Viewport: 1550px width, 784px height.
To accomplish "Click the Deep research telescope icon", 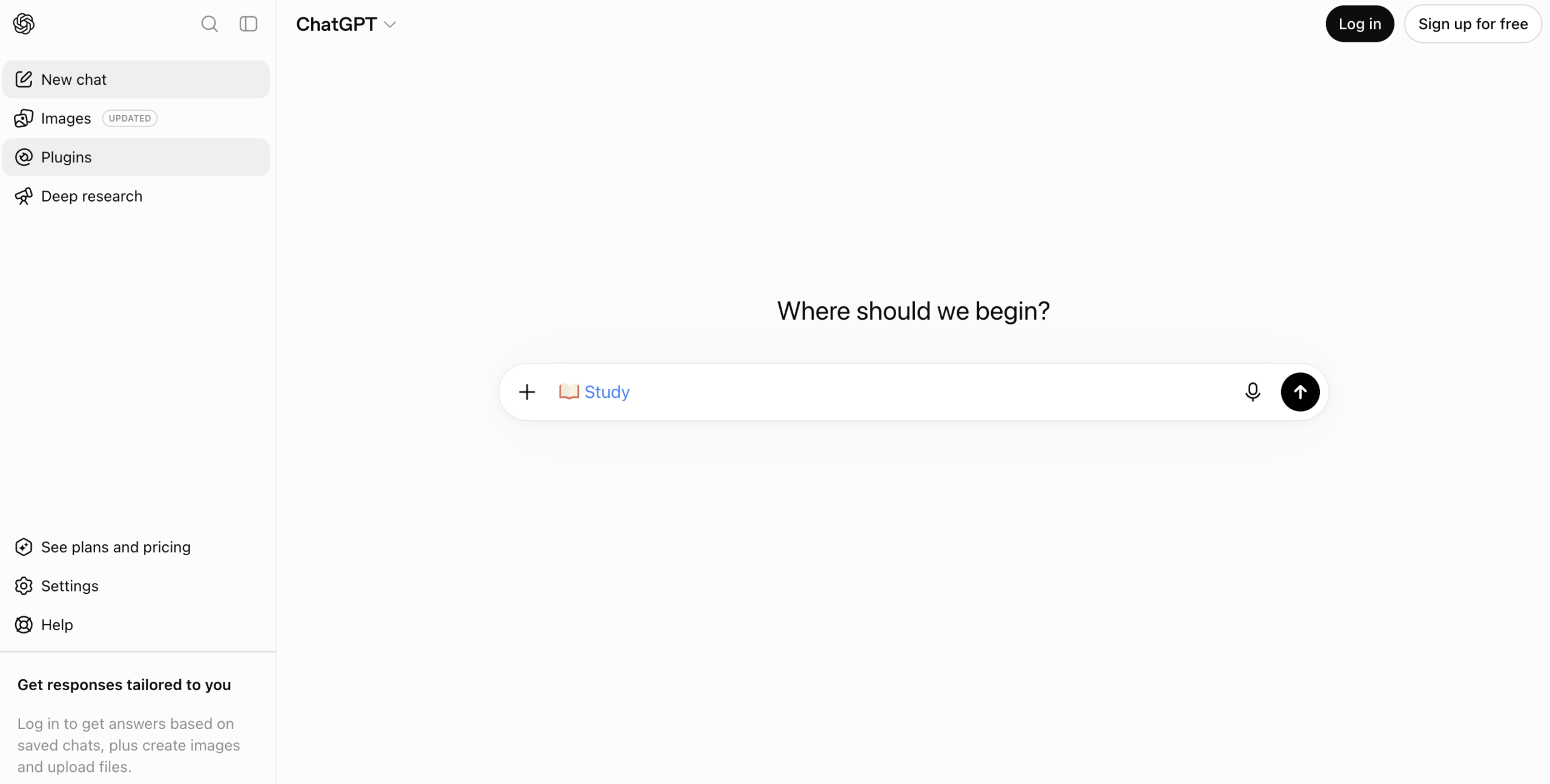I will pyautogui.click(x=24, y=196).
